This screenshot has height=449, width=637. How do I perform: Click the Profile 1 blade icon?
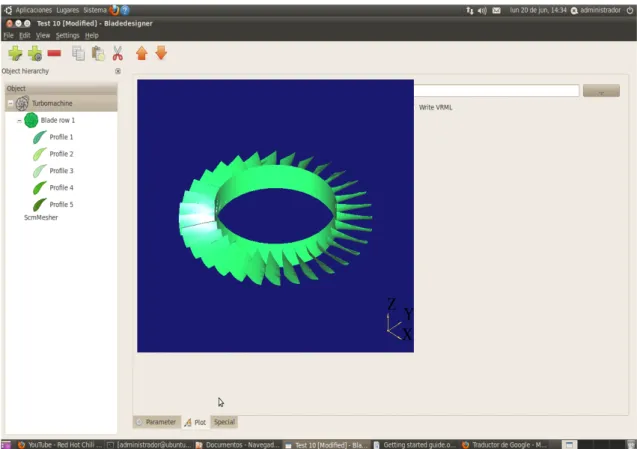click(39, 137)
